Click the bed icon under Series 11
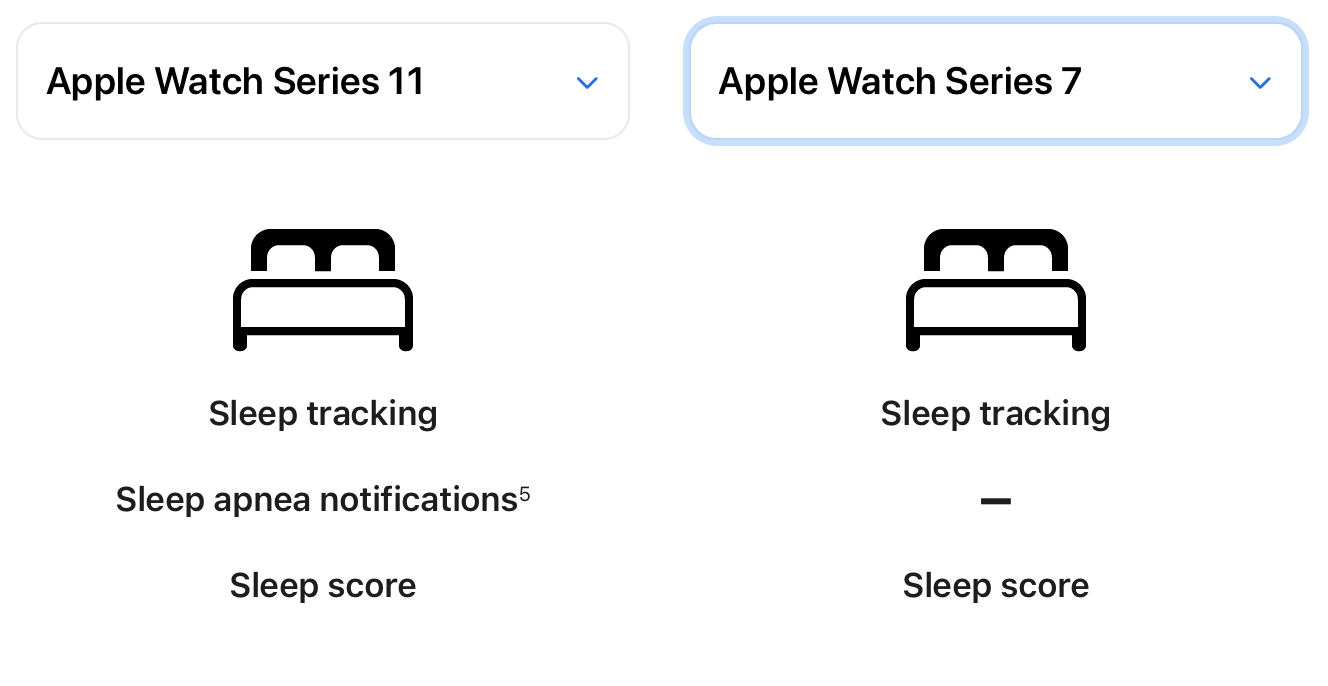 323,290
